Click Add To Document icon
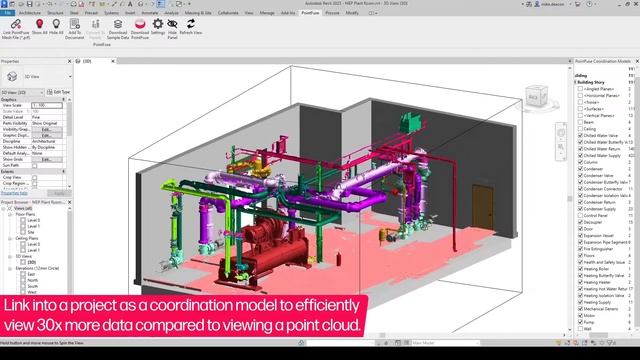 75,24
